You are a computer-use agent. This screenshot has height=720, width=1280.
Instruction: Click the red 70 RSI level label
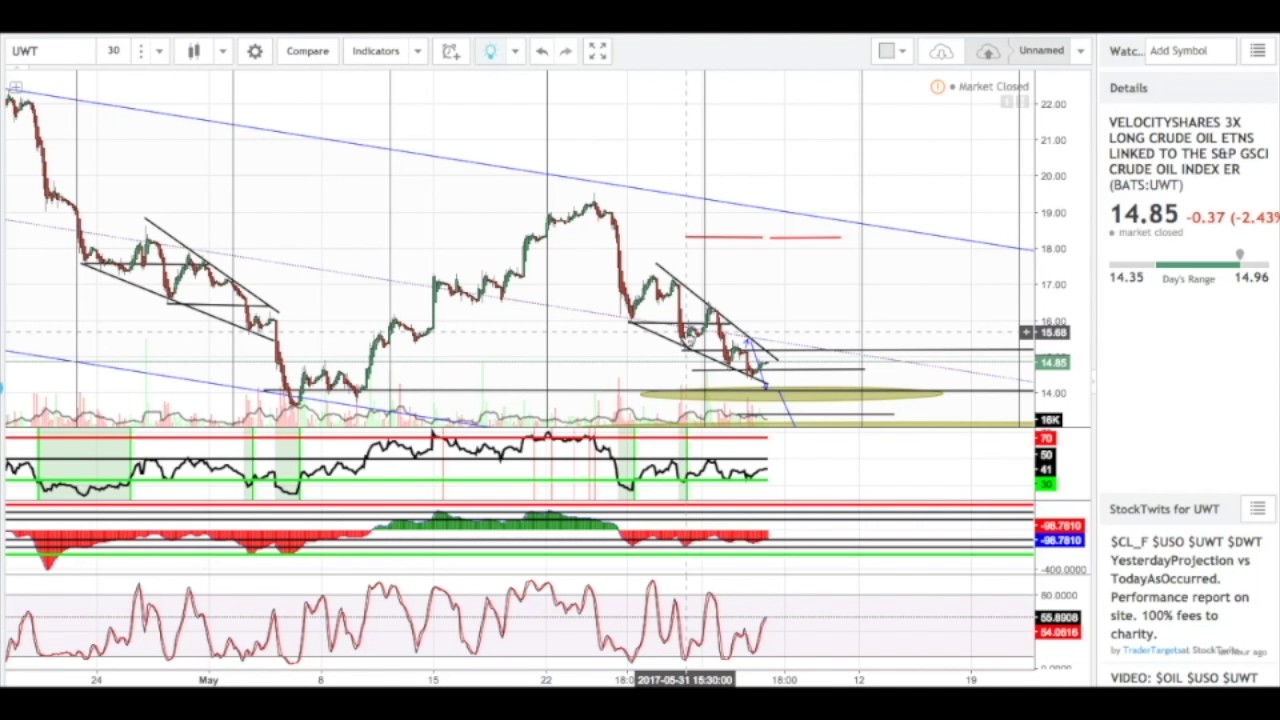point(1046,439)
